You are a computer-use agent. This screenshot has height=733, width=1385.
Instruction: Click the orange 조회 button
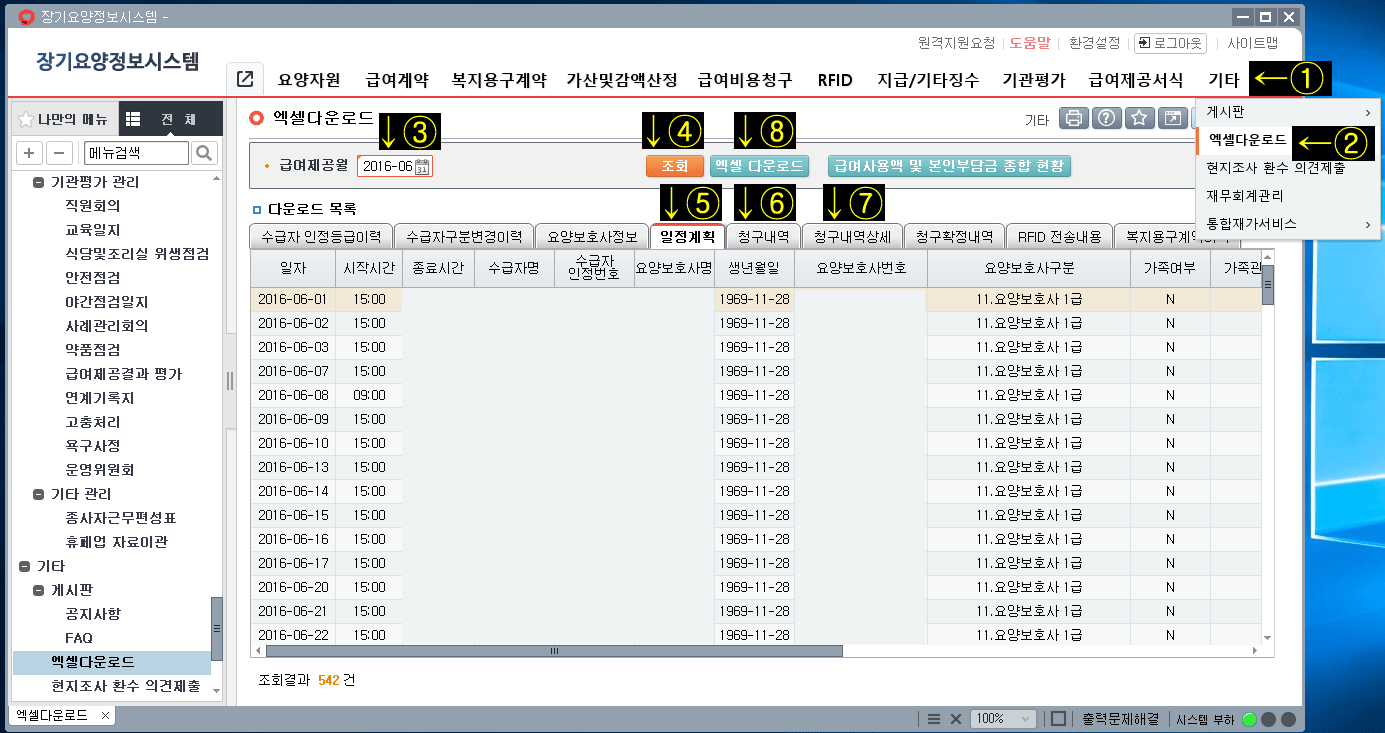[x=675, y=166]
